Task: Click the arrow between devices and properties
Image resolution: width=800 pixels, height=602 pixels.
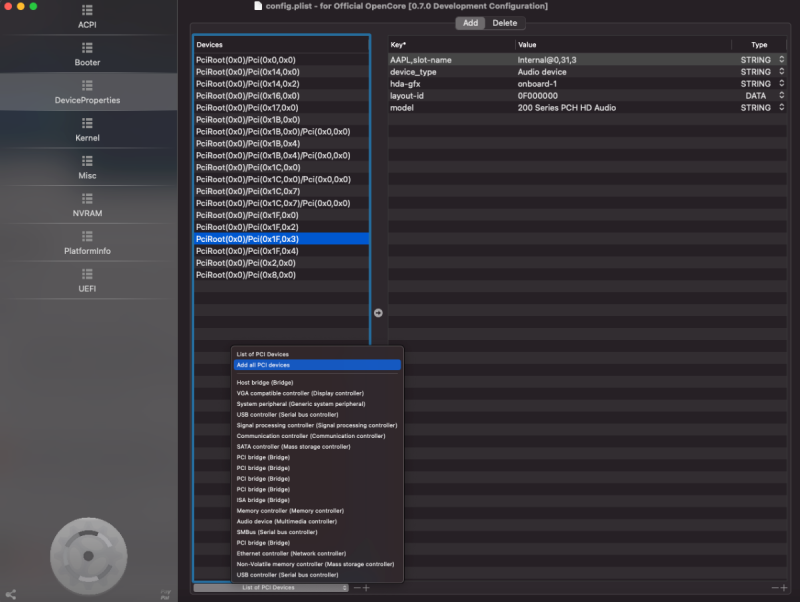Action: pos(378,313)
